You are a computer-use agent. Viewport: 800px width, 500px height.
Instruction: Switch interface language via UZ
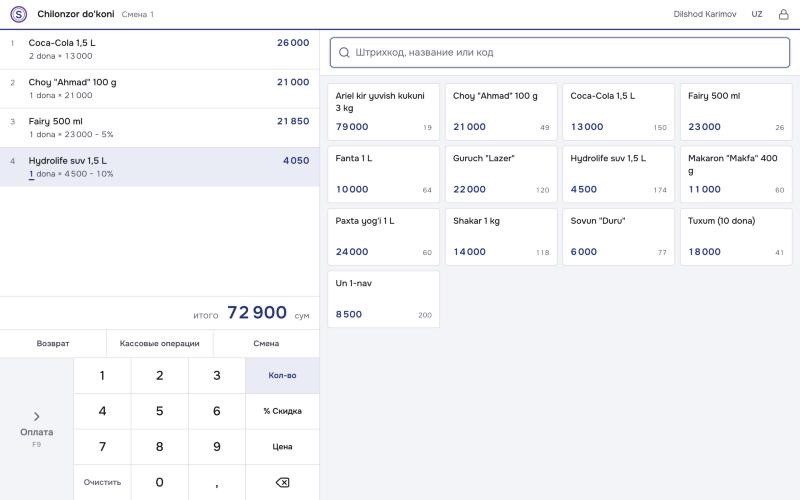pyautogui.click(x=757, y=14)
